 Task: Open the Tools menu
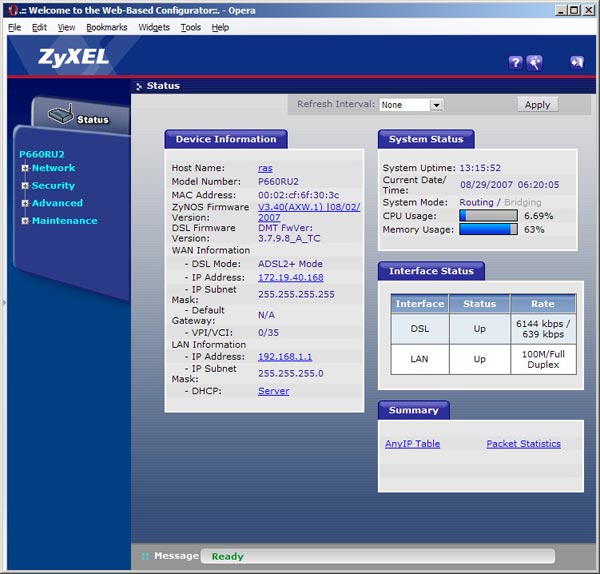[191, 27]
